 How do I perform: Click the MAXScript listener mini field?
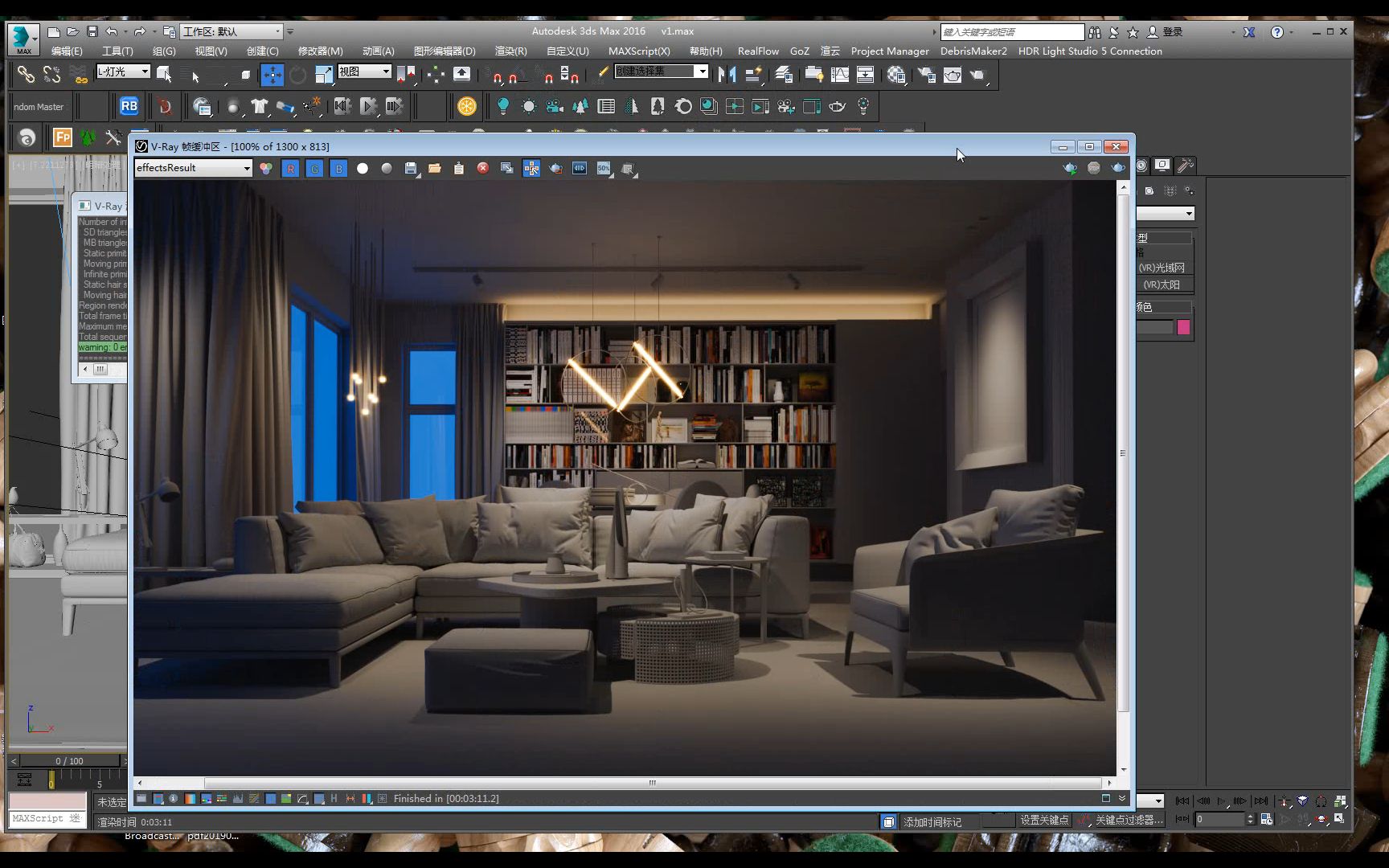[47, 818]
